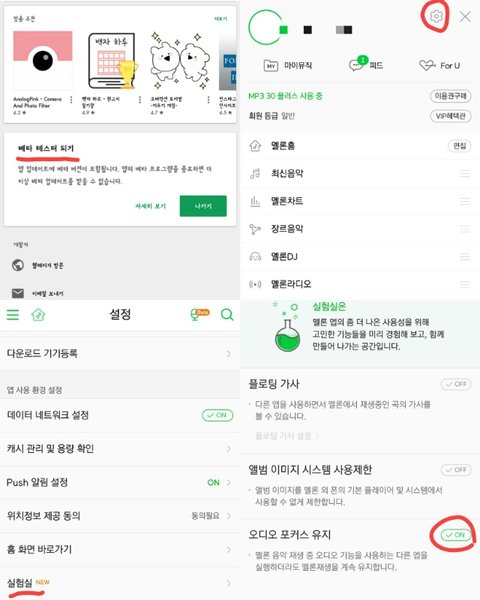This screenshot has height=600, width=480.
Task: Tap the Melon home icon in the settings header
Action: (x=38, y=315)
